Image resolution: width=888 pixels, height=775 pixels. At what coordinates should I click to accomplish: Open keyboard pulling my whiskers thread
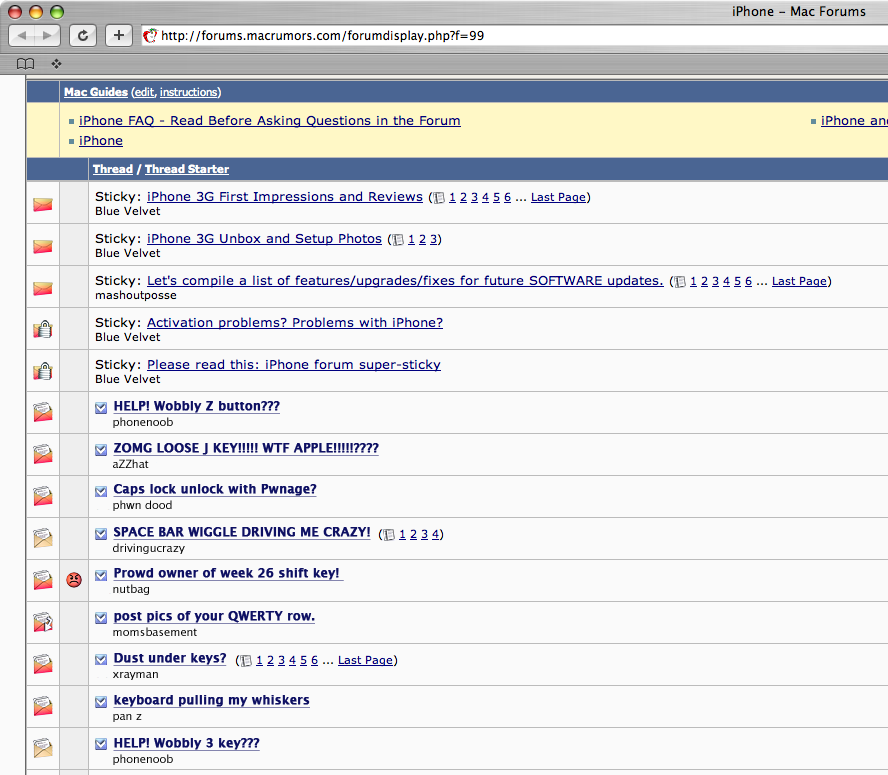tap(211, 700)
